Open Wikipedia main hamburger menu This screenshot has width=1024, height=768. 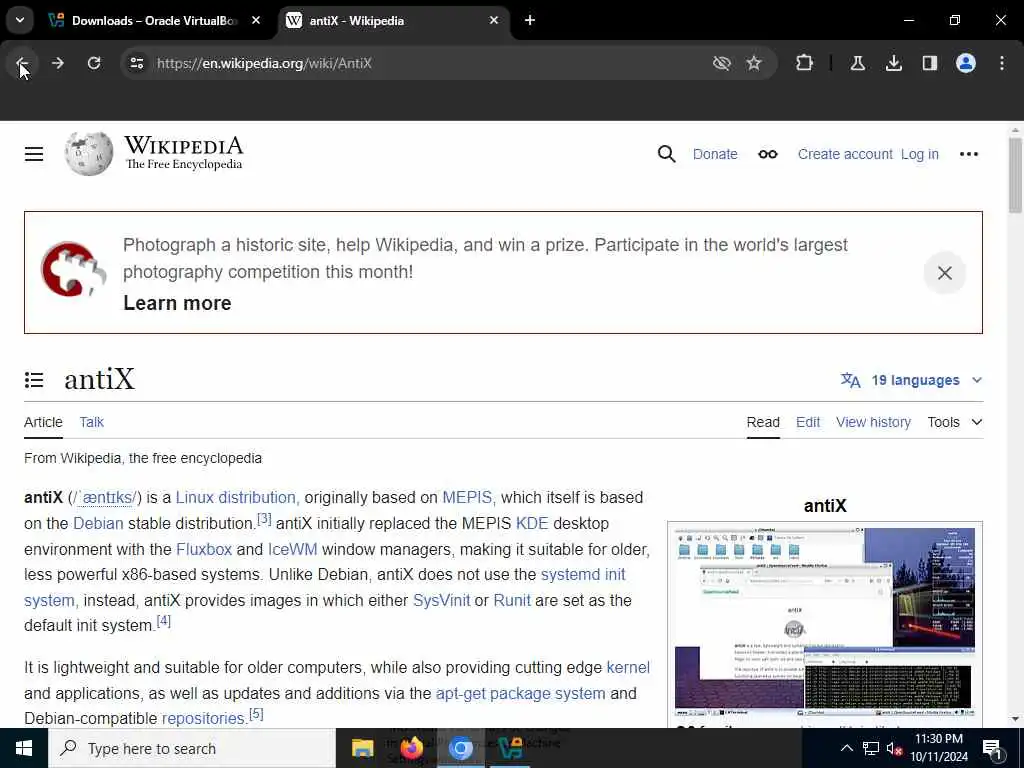[34, 154]
